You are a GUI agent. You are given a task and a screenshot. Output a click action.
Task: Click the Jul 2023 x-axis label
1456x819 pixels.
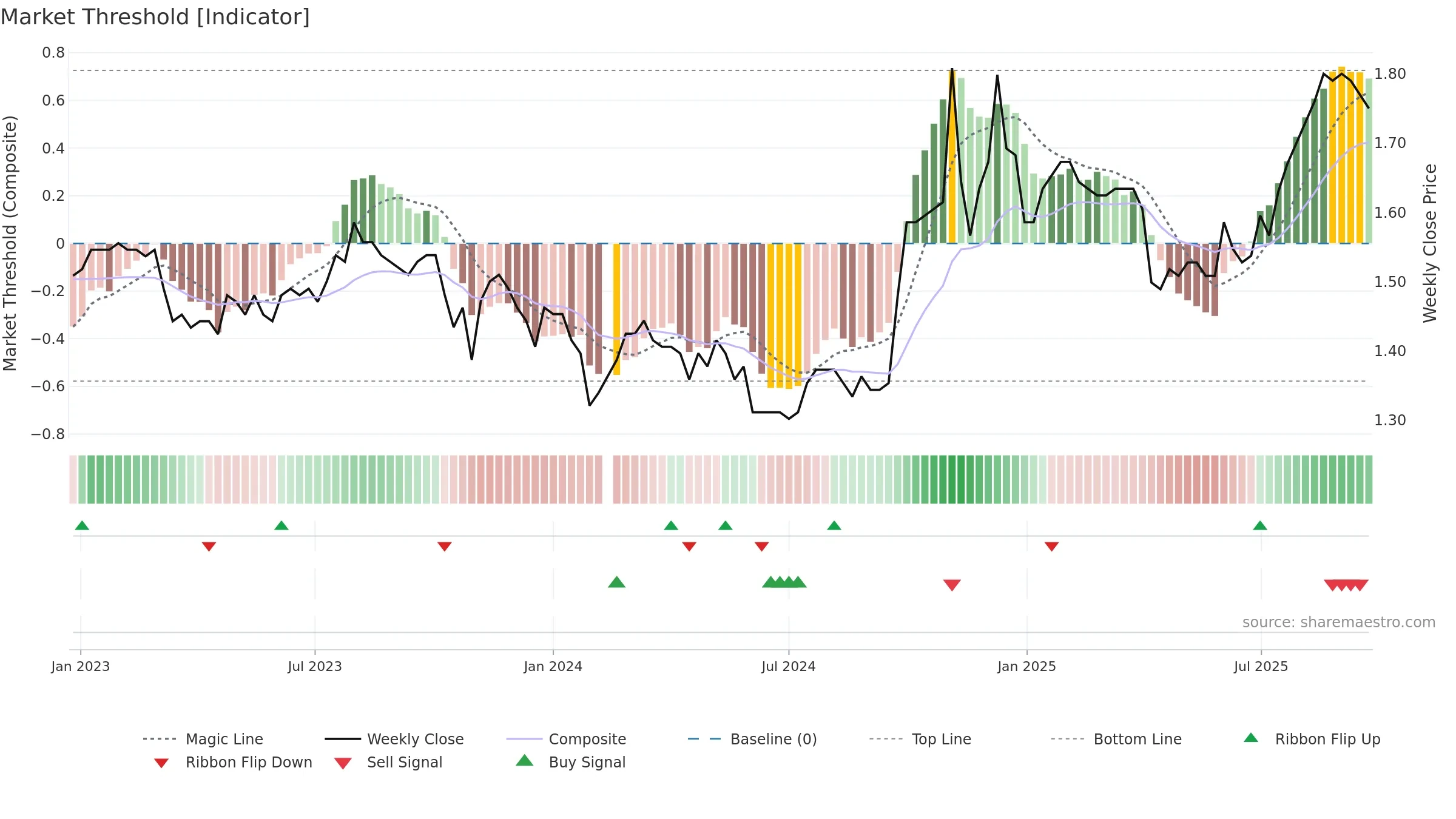tap(315, 666)
